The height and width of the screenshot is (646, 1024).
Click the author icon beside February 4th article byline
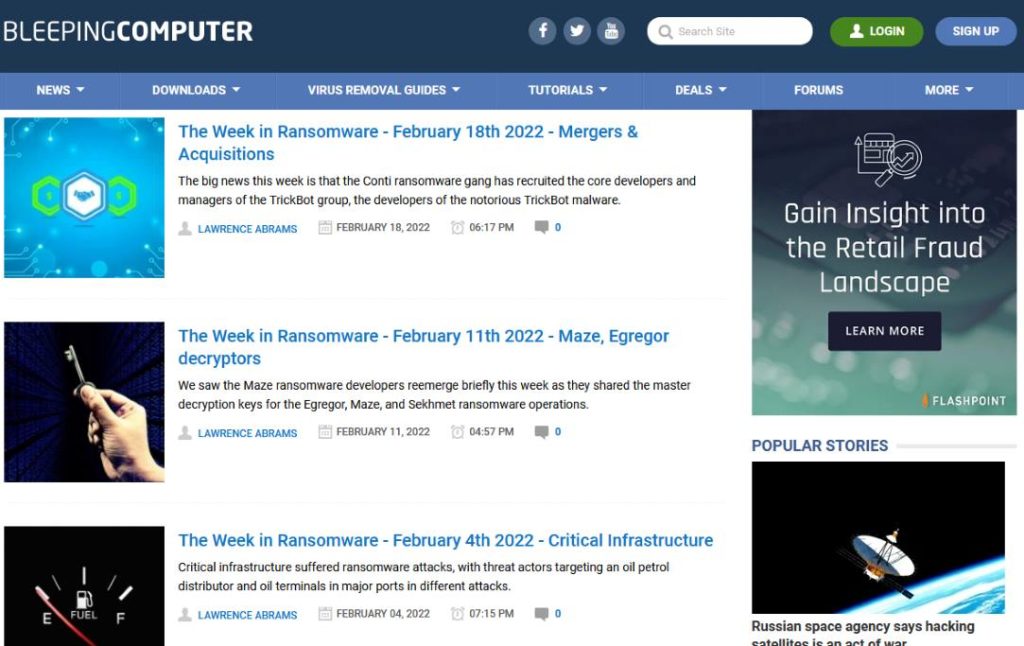[185, 614]
